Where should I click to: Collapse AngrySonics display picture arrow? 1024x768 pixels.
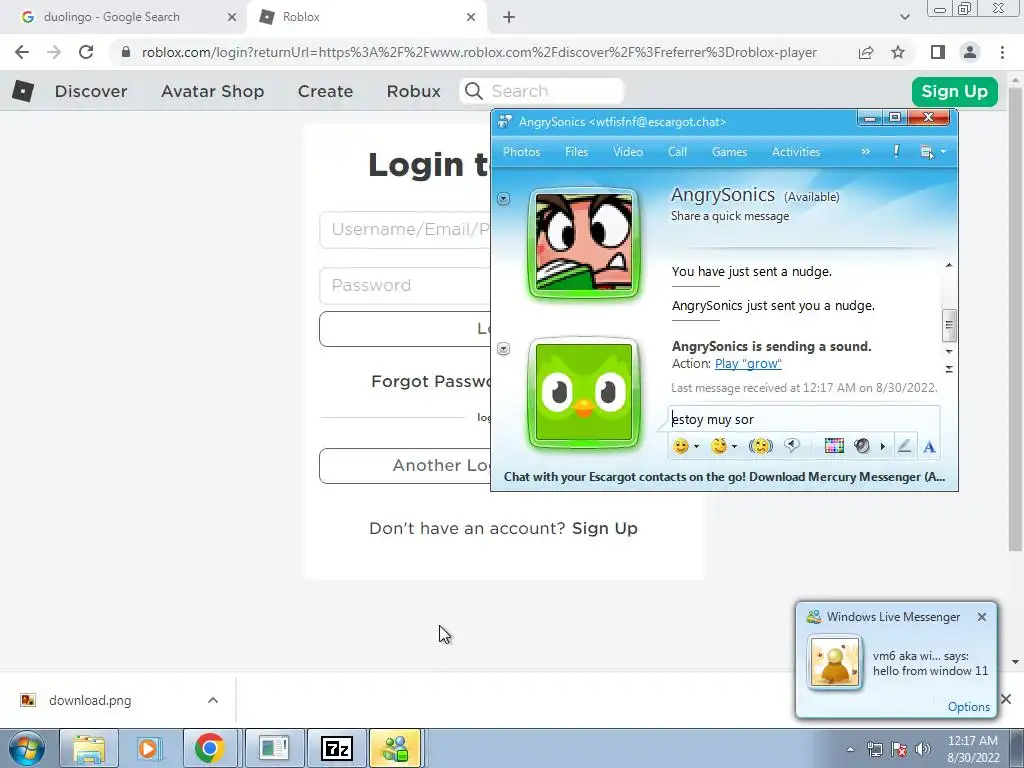(x=504, y=199)
